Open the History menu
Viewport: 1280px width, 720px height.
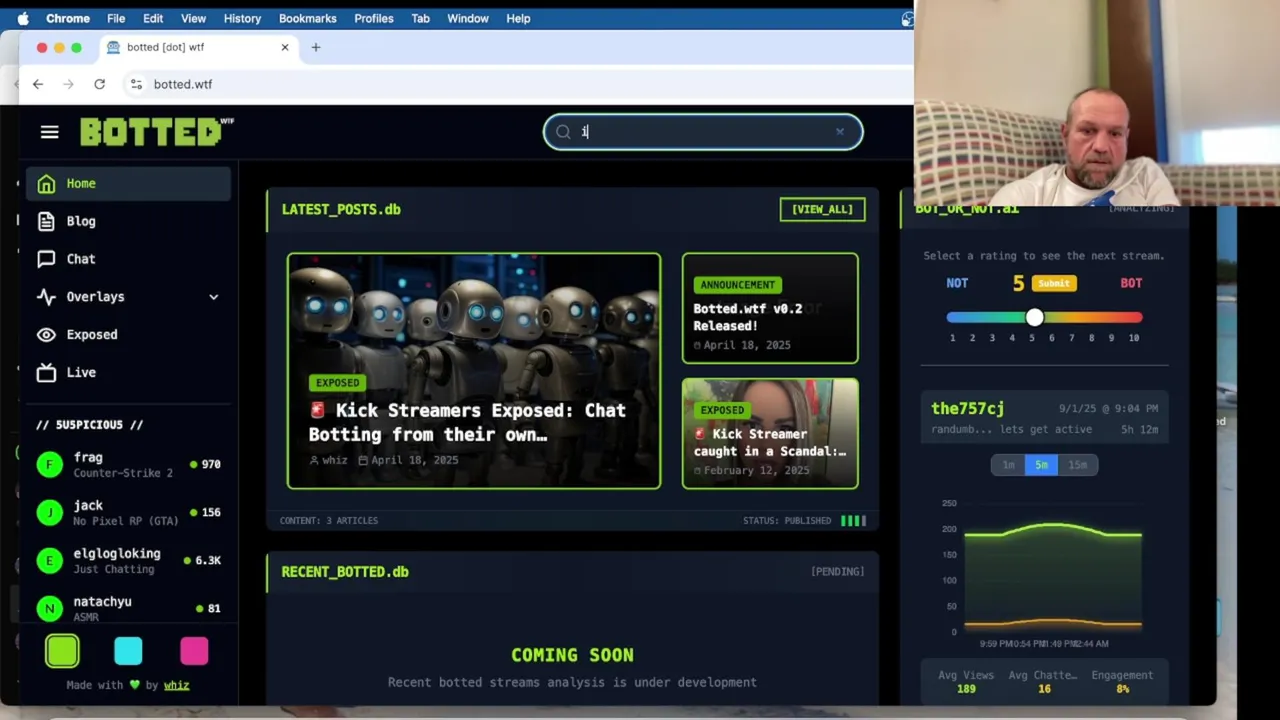(242, 18)
